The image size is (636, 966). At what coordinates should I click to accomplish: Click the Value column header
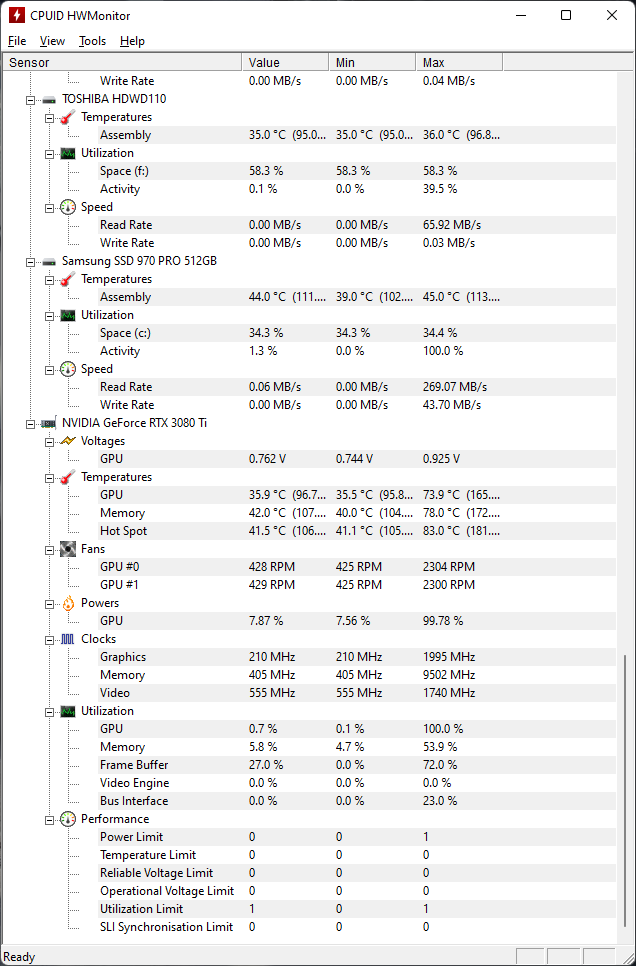click(285, 62)
